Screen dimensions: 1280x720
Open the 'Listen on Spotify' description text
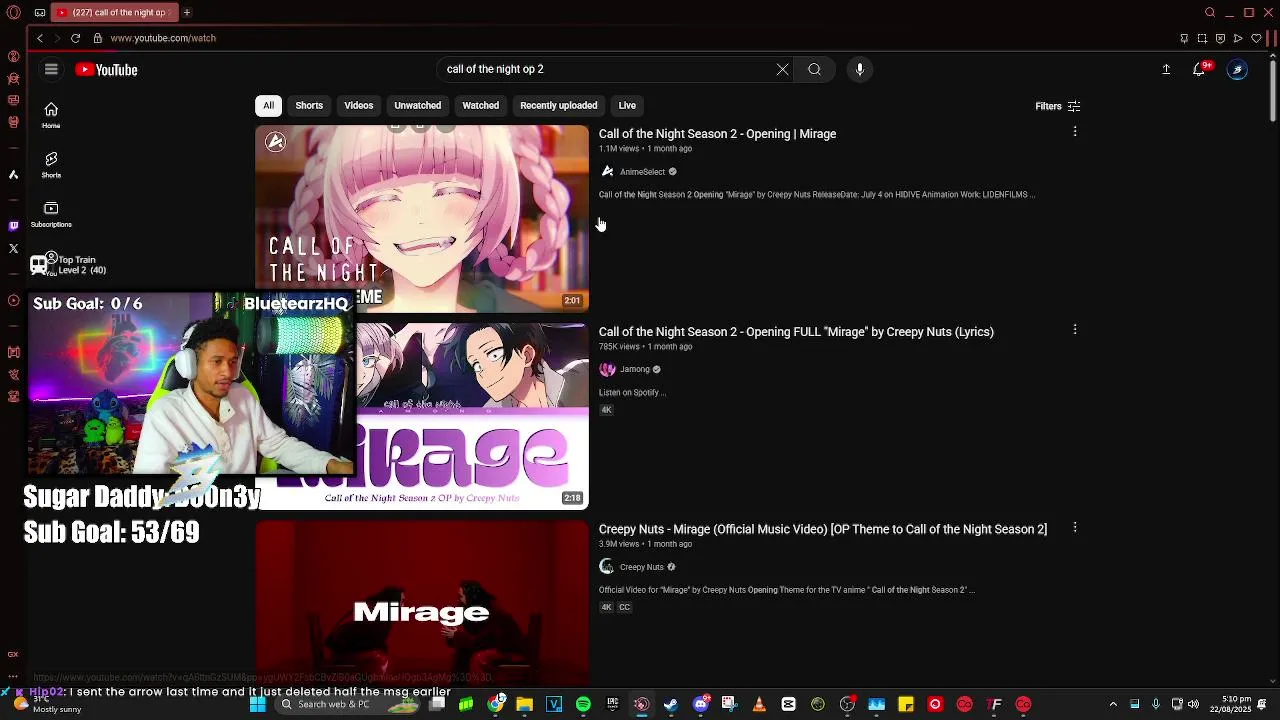632,392
